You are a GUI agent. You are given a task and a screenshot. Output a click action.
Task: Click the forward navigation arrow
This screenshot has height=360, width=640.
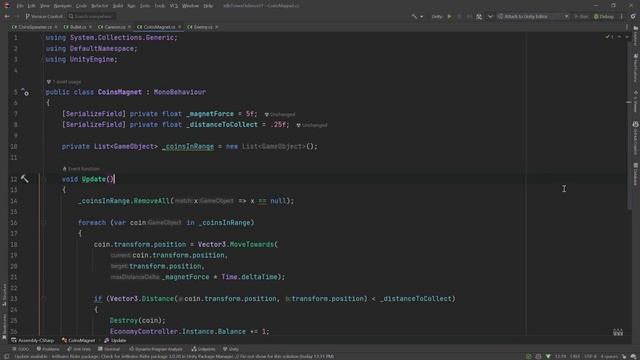(17, 16)
